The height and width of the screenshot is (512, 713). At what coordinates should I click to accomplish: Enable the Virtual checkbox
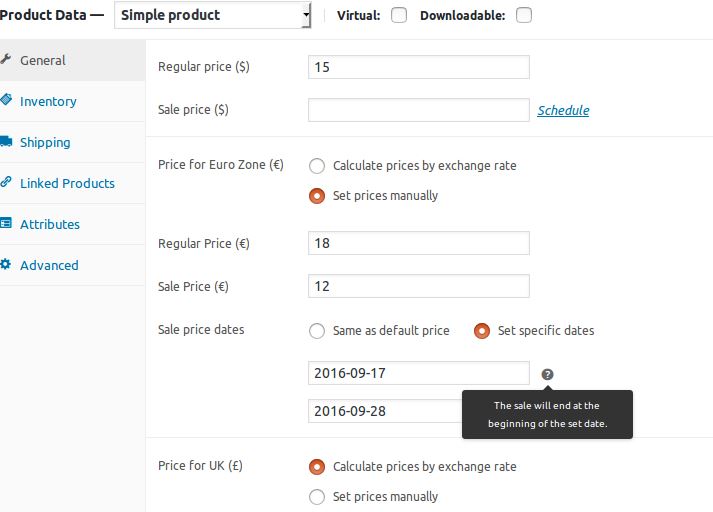pos(399,15)
